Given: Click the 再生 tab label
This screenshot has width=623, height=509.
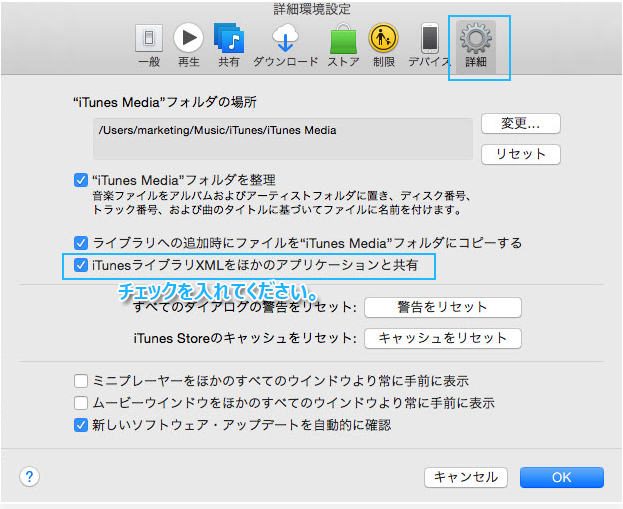Looking at the screenshot, I should (188, 62).
